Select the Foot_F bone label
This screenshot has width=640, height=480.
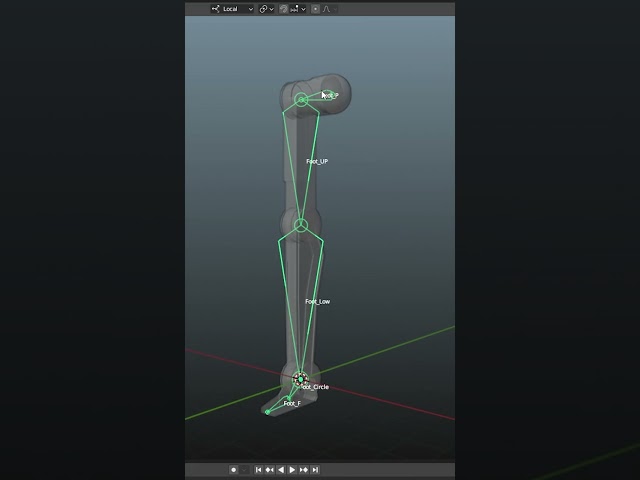(x=292, y=404)
